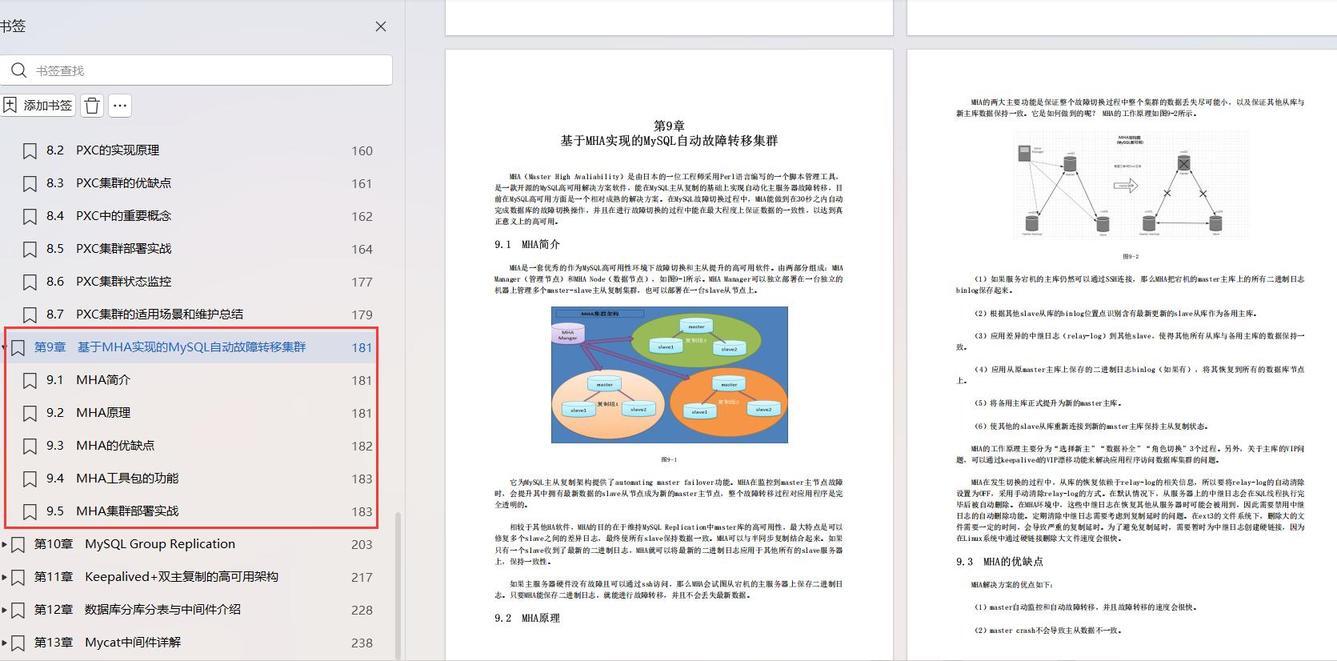Click the 添加书签 button
Image resolution: width=1337 pixels, height=661 pixels.
(38, 105)
